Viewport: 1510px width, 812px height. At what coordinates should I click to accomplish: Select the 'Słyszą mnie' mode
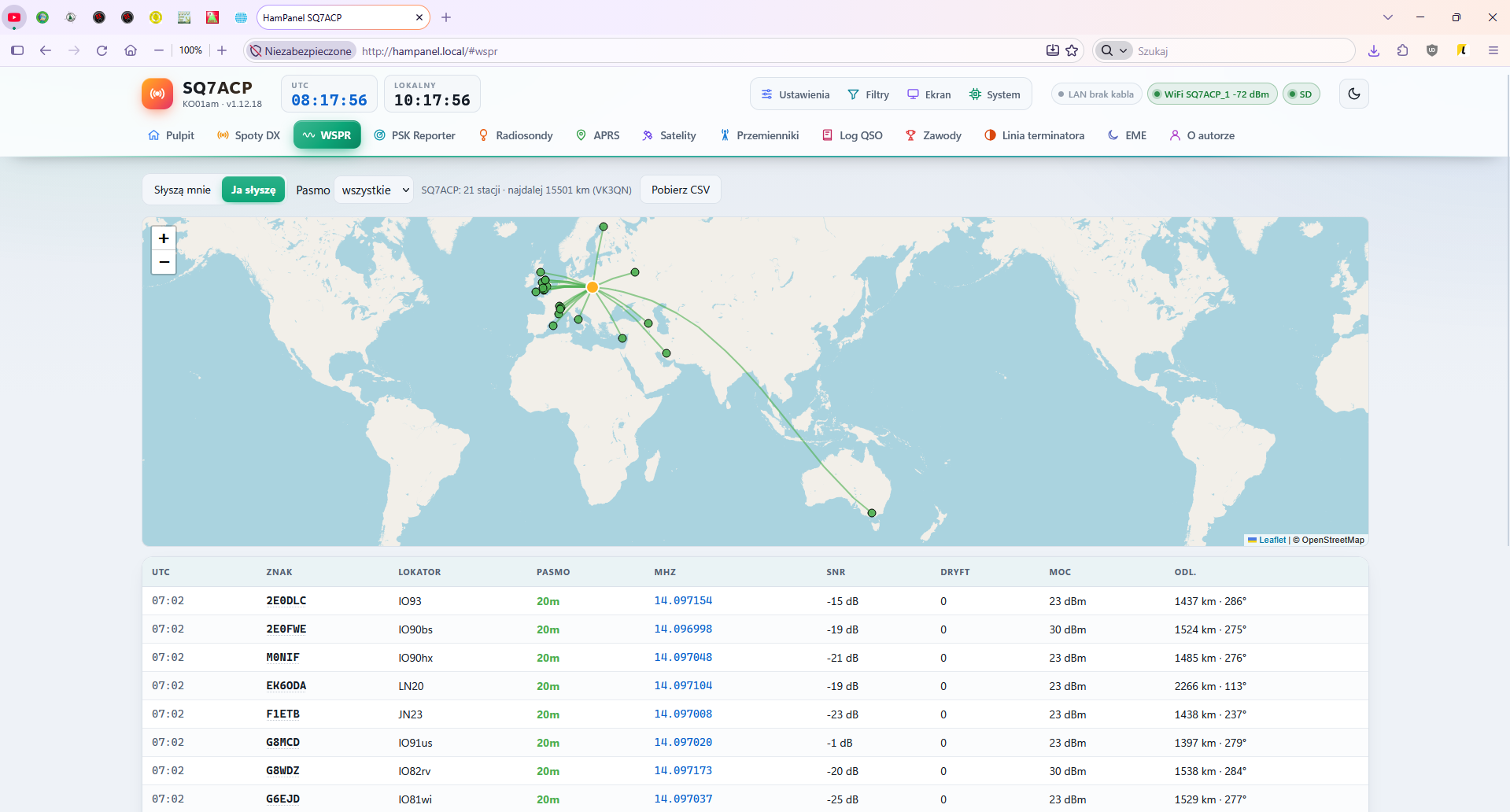point(183,190)
